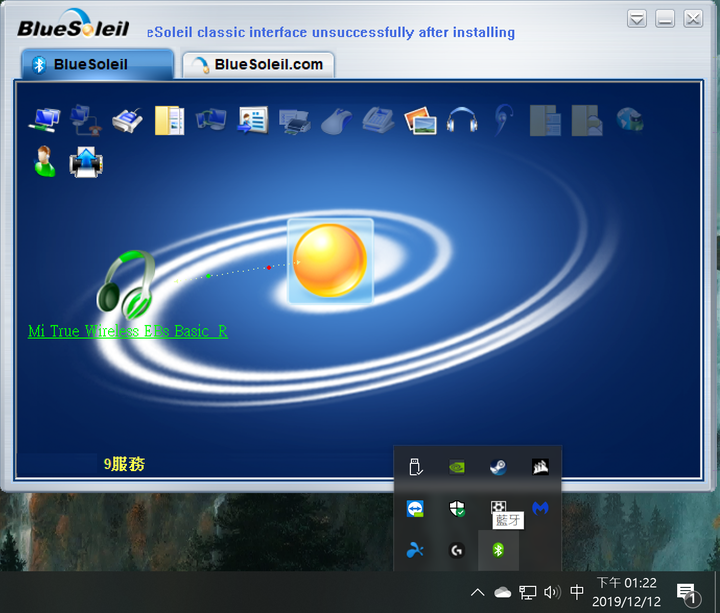Switch to the BlueSoleil tab
Image resolution: width=720 pixels, height=613 pixels.
click(x=97, y=64)
